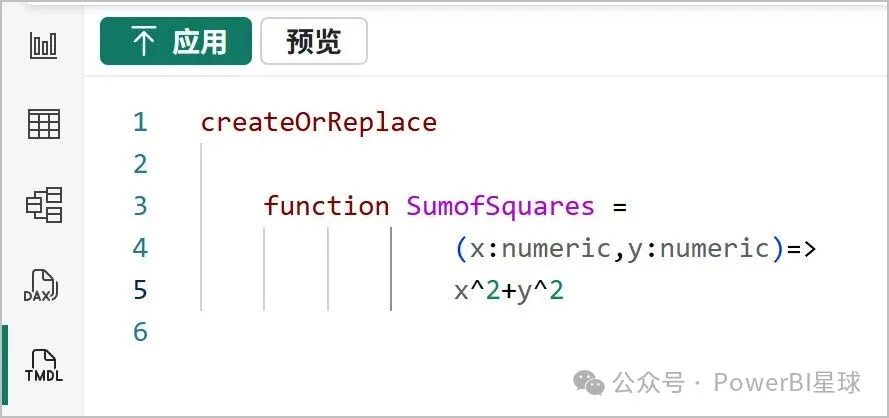Screen dimensions: 889x418
Task: Click line number 6 in the gutter
Action: [x=140, y=332]
